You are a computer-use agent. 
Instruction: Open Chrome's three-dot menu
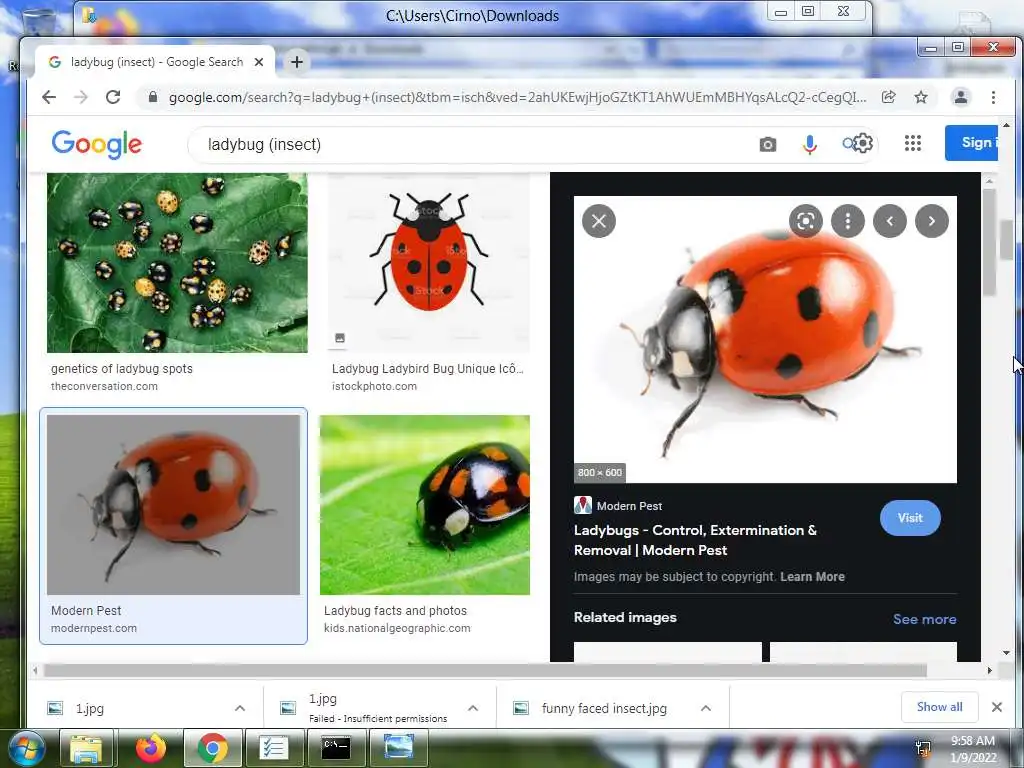993,97
